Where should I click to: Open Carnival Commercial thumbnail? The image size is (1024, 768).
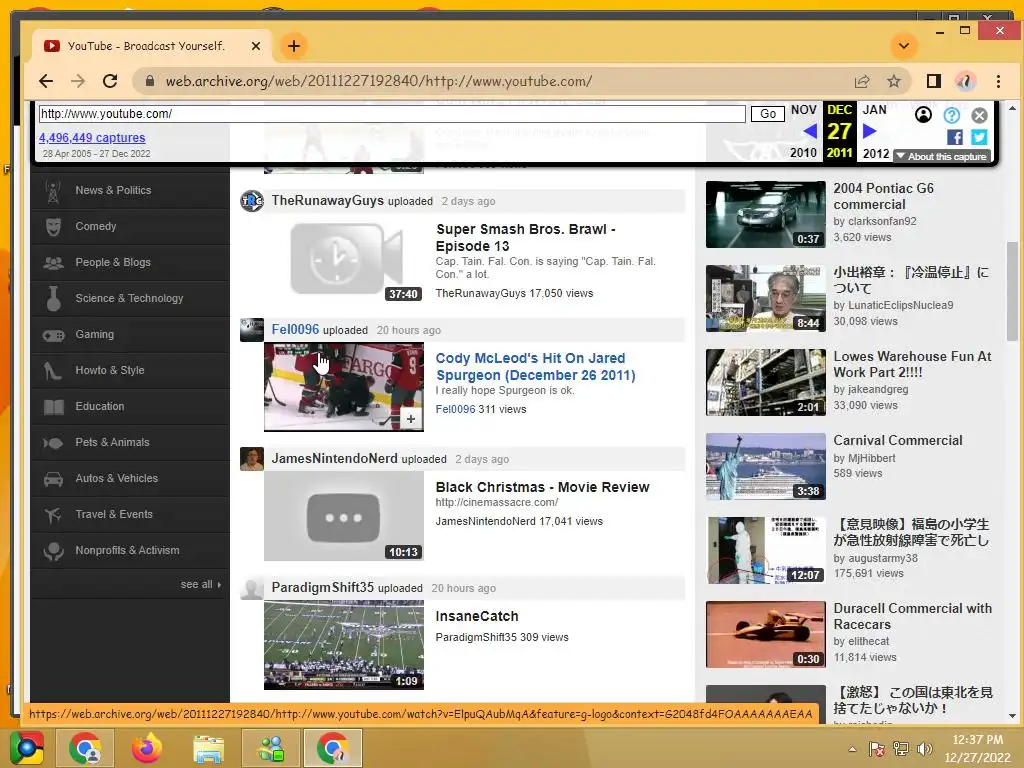pyautogui.click(x=765, y=466)
